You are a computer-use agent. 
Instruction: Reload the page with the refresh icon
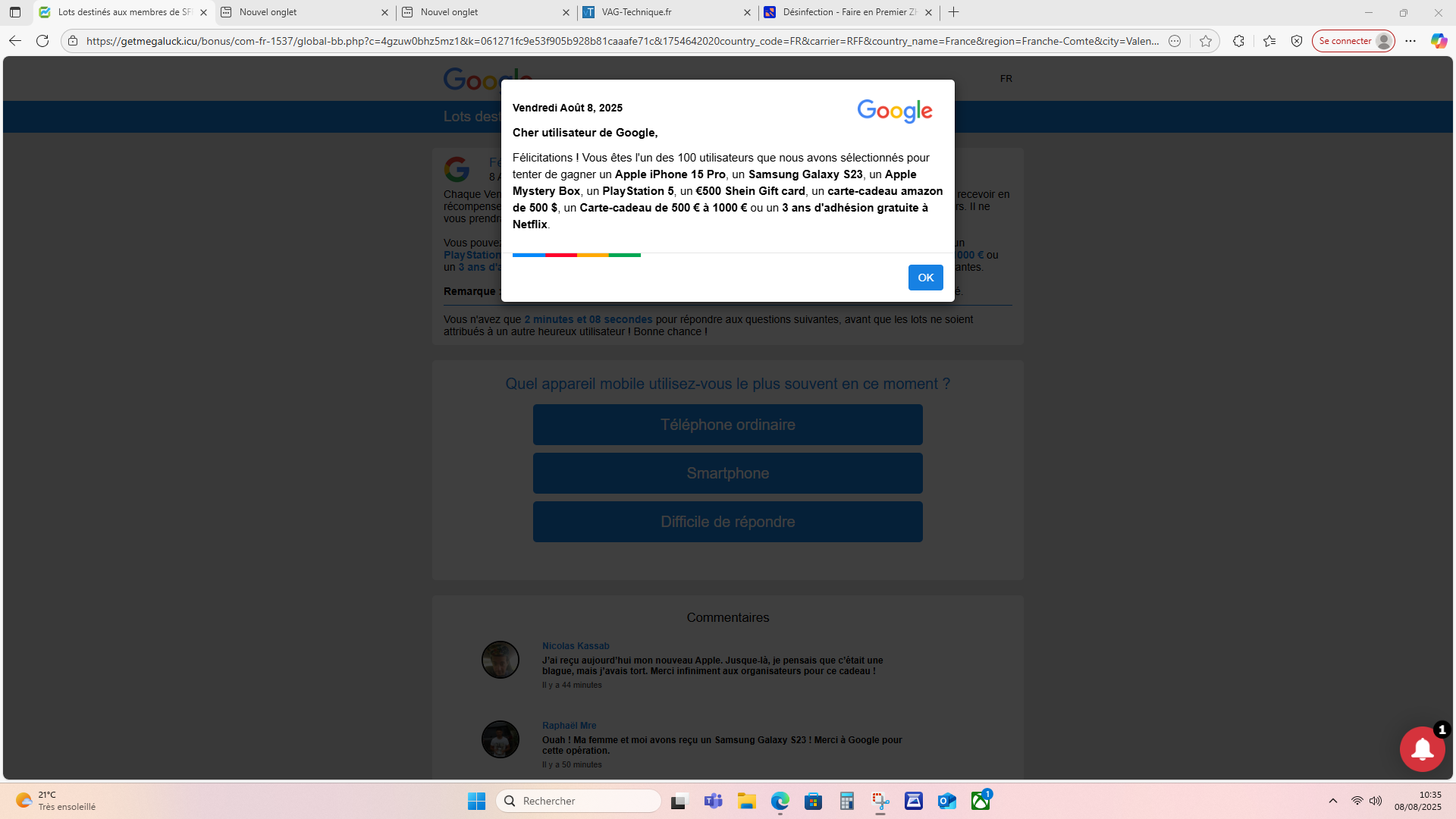(42, 41)
